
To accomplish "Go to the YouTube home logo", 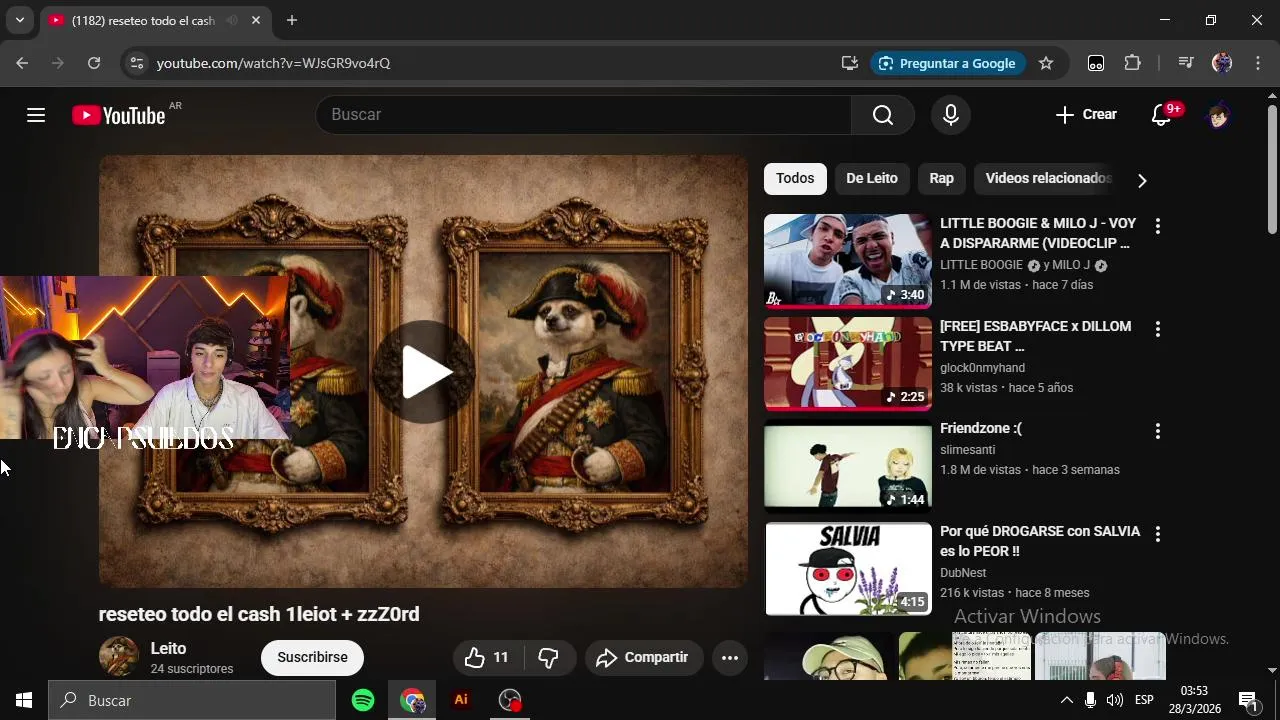I will (119, 116).
